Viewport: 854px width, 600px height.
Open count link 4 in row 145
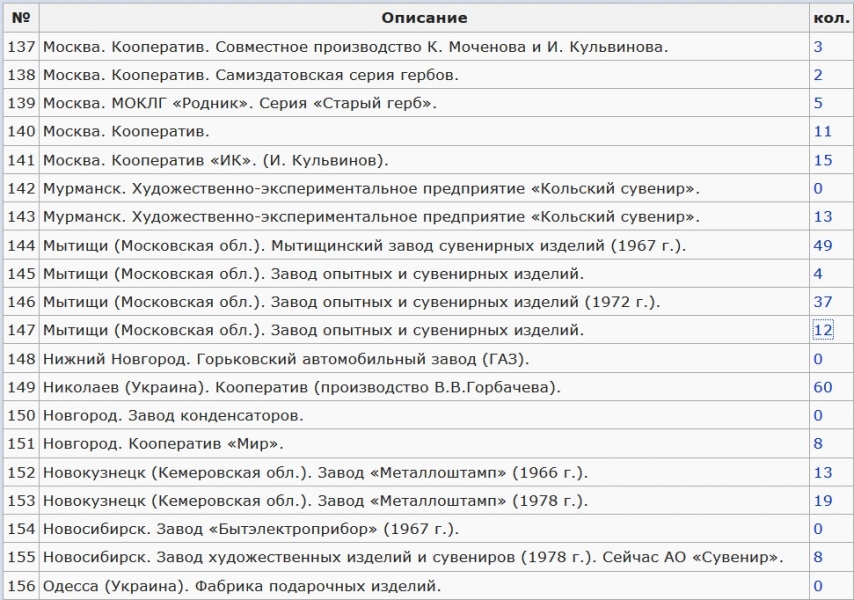coord(818,273)
